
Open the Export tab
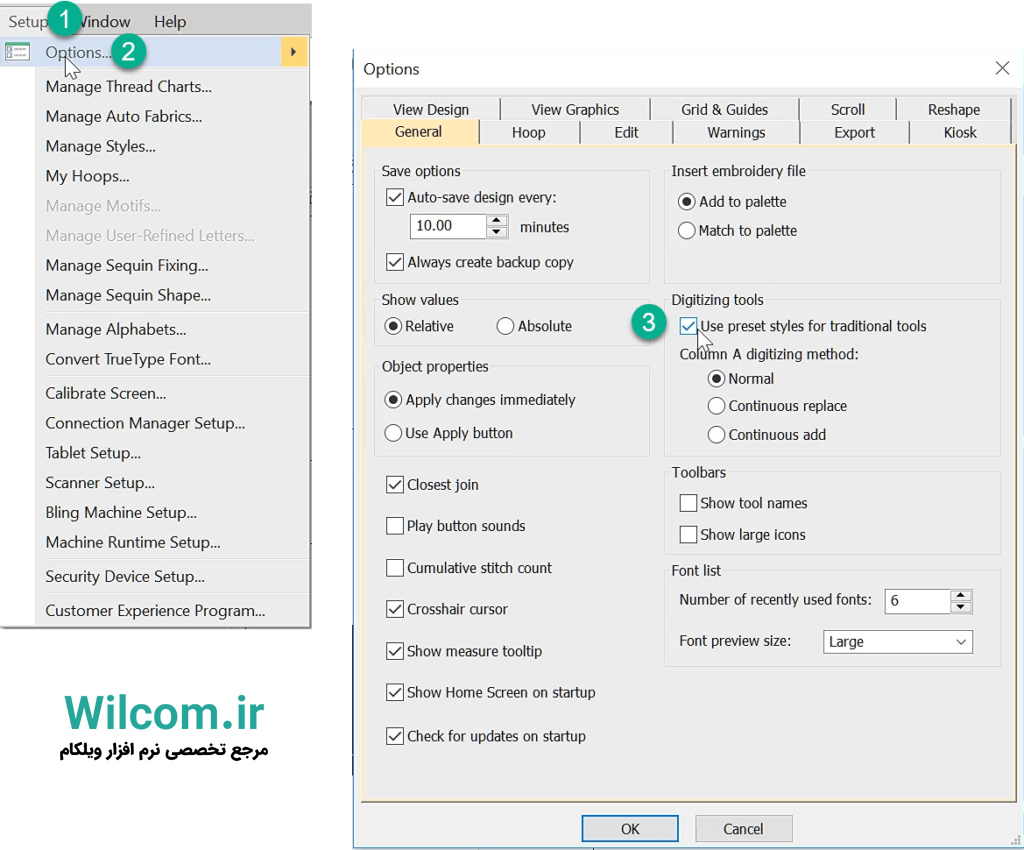click(854, 133)
